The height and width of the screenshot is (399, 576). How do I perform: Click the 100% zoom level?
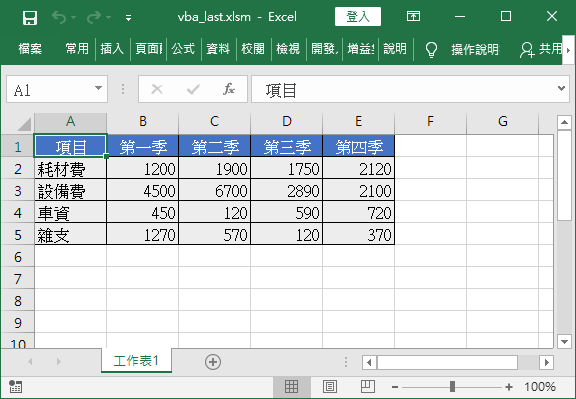pos(540,387)
